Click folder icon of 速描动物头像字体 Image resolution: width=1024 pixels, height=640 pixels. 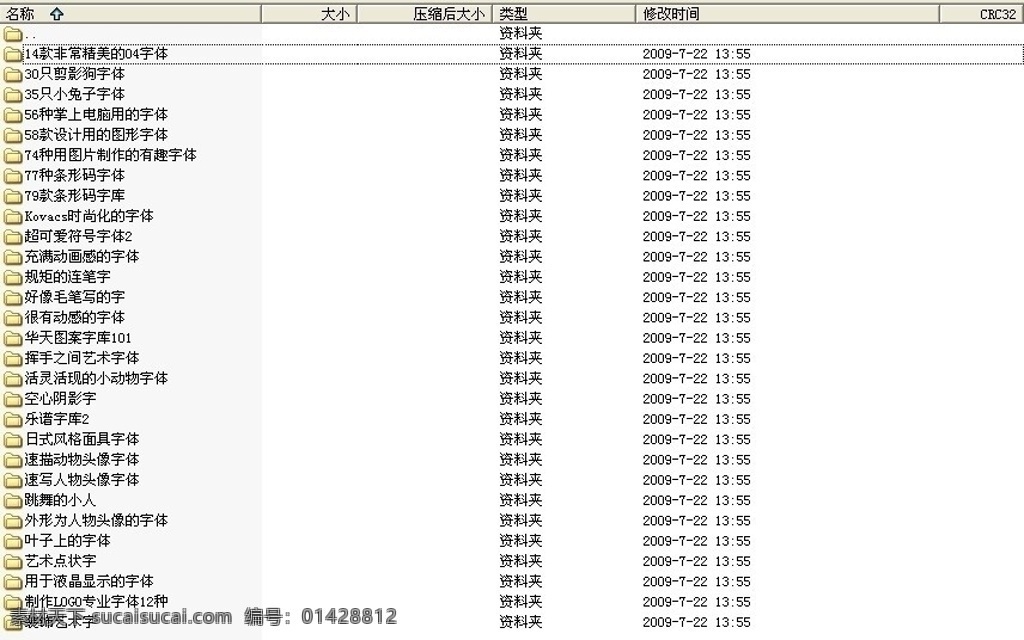(12, 460)
